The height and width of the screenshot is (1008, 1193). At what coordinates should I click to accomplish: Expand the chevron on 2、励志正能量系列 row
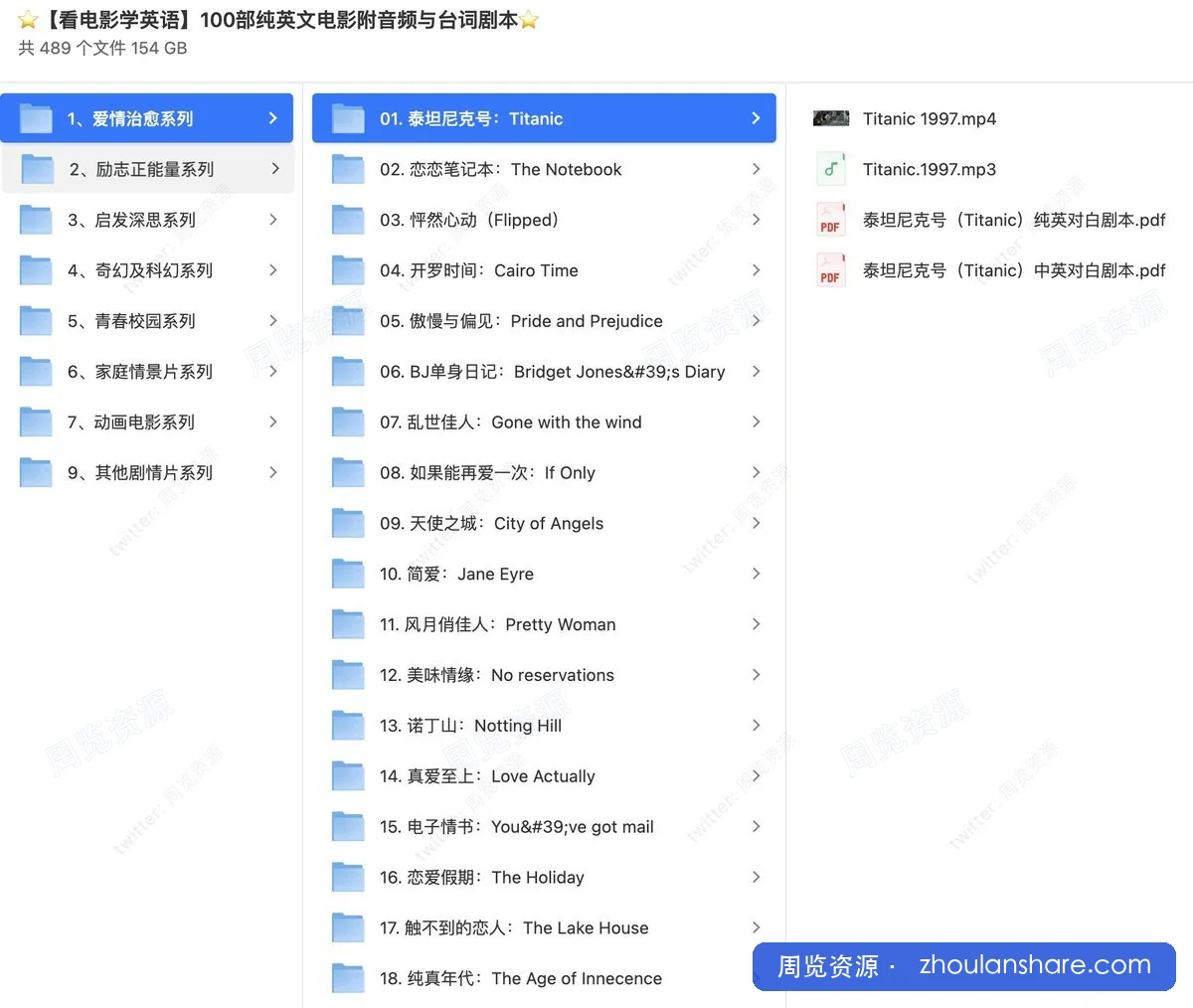[x=275, y=169]
